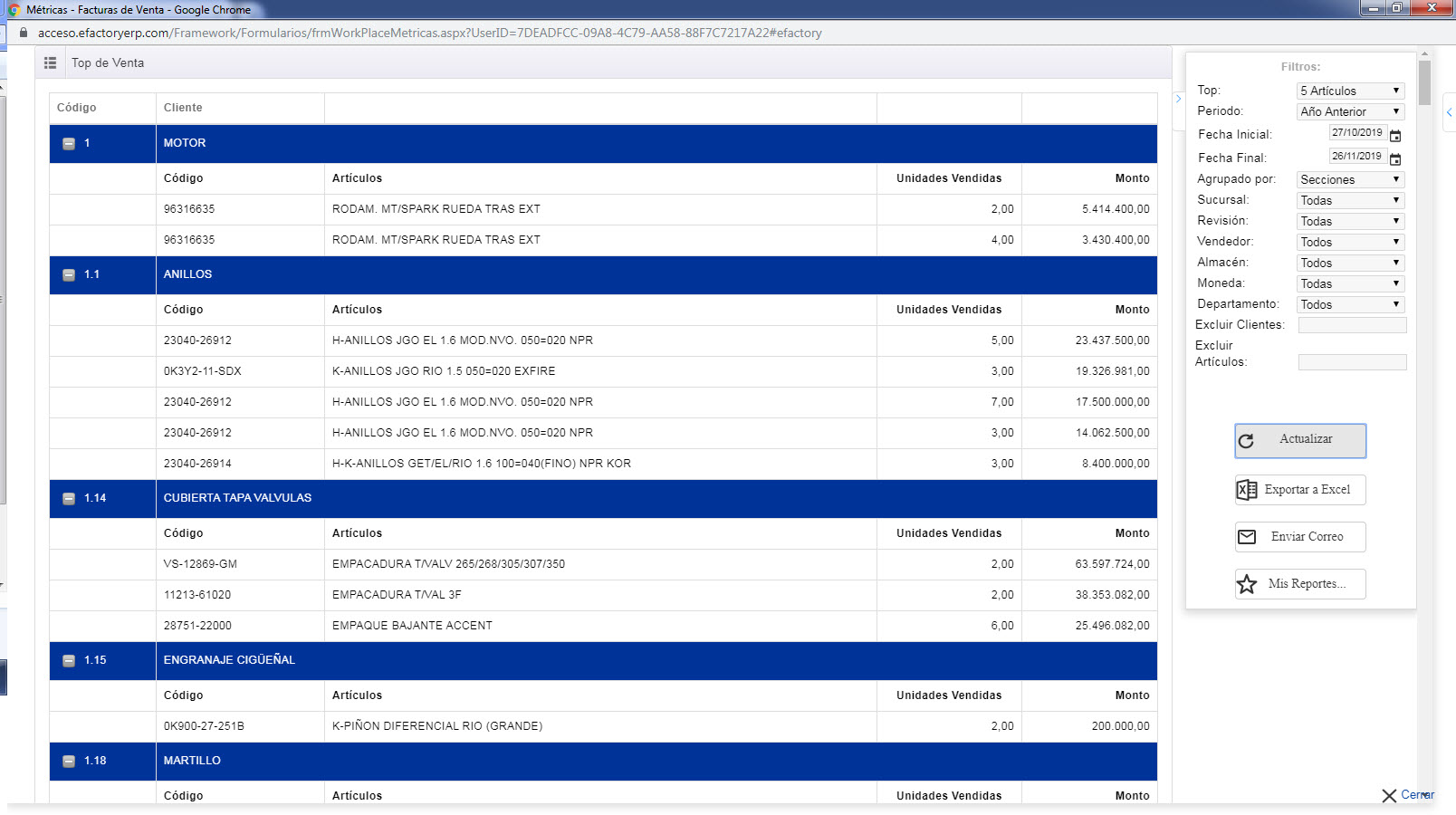The image size is (1456, 815).
Task: Click the amount 63.597.724,00
Action: [1112, 564]
